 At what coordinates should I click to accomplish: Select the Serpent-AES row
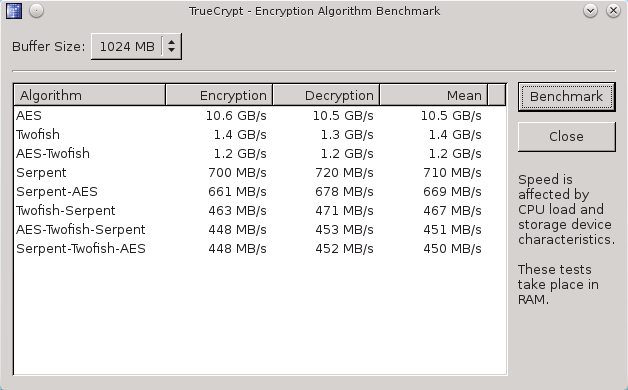tap(260, 192)
